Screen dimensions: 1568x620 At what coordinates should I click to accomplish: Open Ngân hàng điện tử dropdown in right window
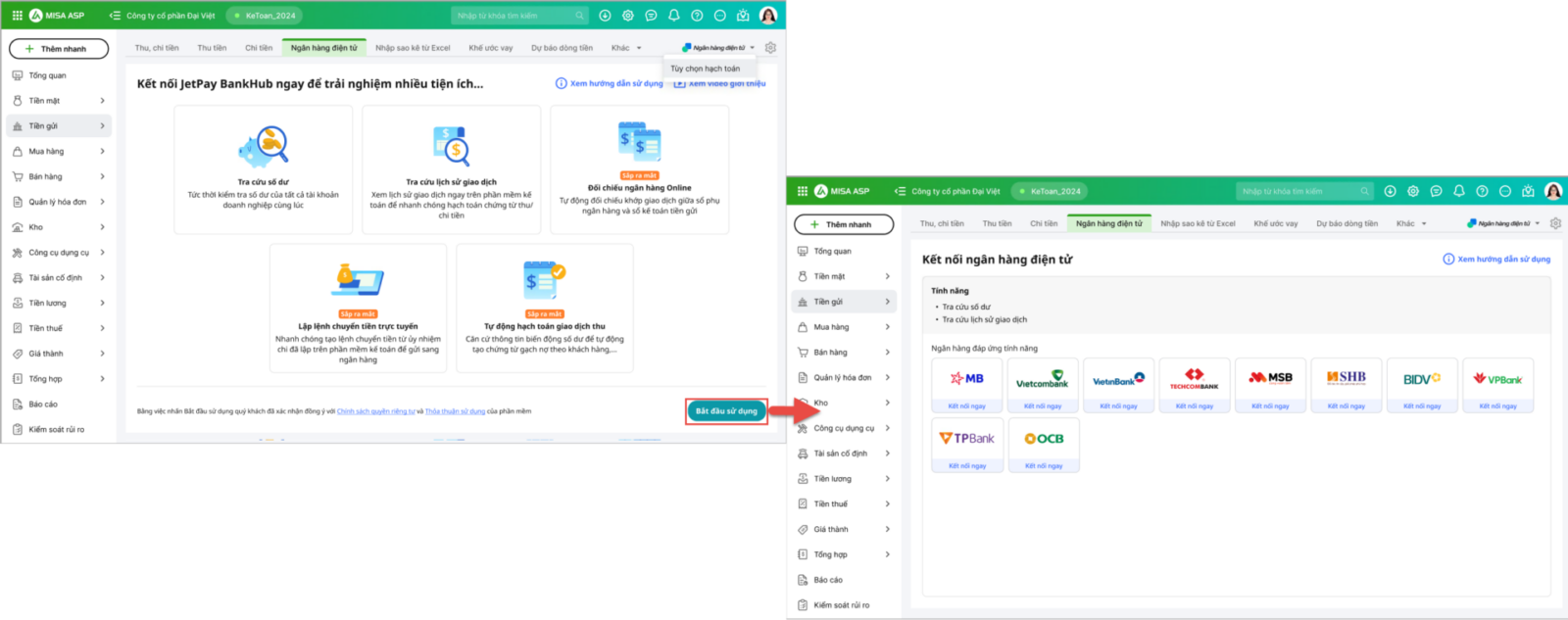point(1504,223)
